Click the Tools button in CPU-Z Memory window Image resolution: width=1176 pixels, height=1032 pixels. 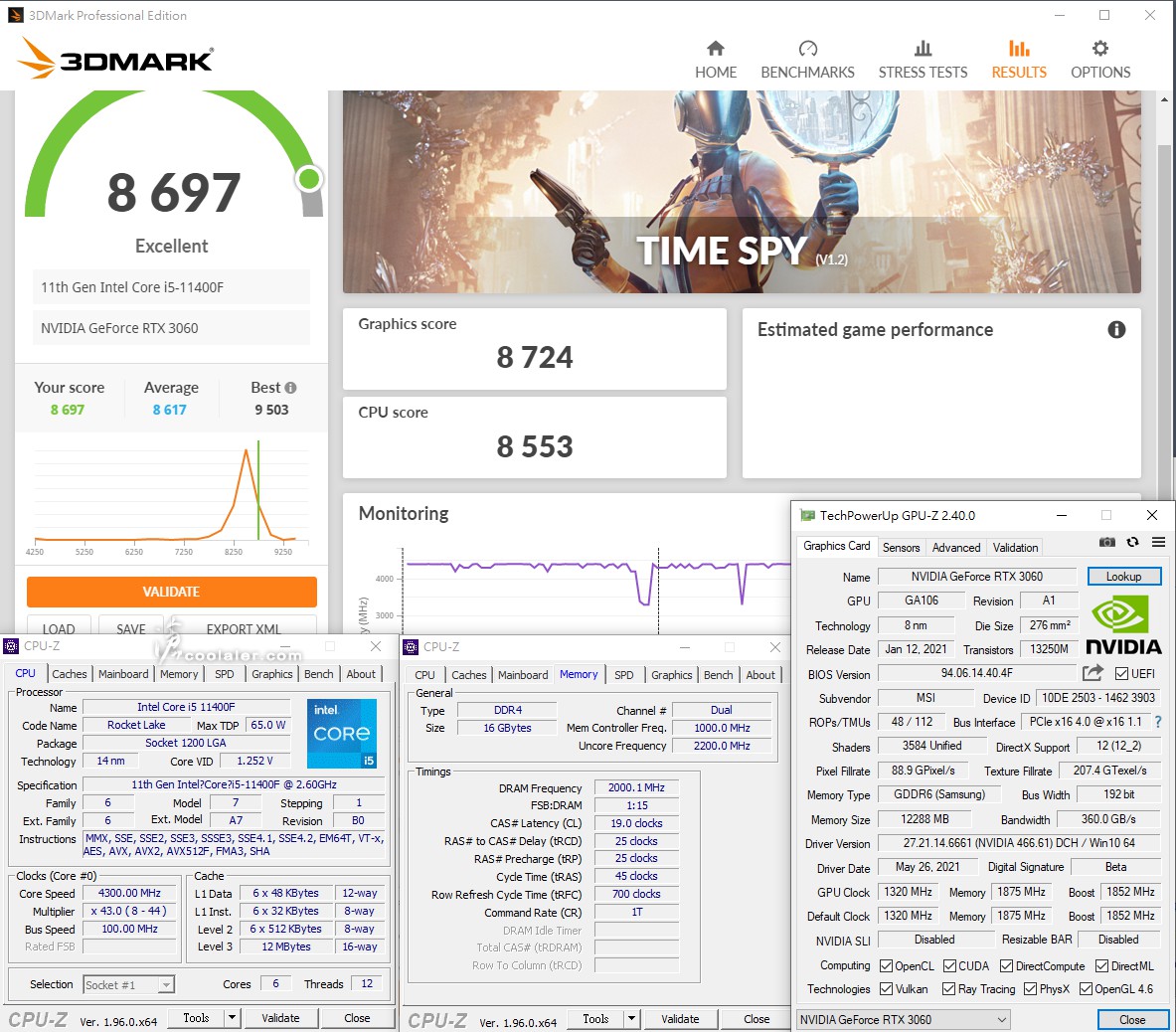coord(595,1018)
